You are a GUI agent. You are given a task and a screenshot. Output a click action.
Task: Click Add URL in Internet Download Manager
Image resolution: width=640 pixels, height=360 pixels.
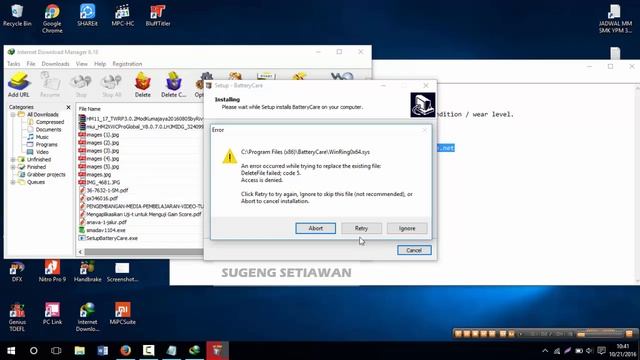[18, 84]
